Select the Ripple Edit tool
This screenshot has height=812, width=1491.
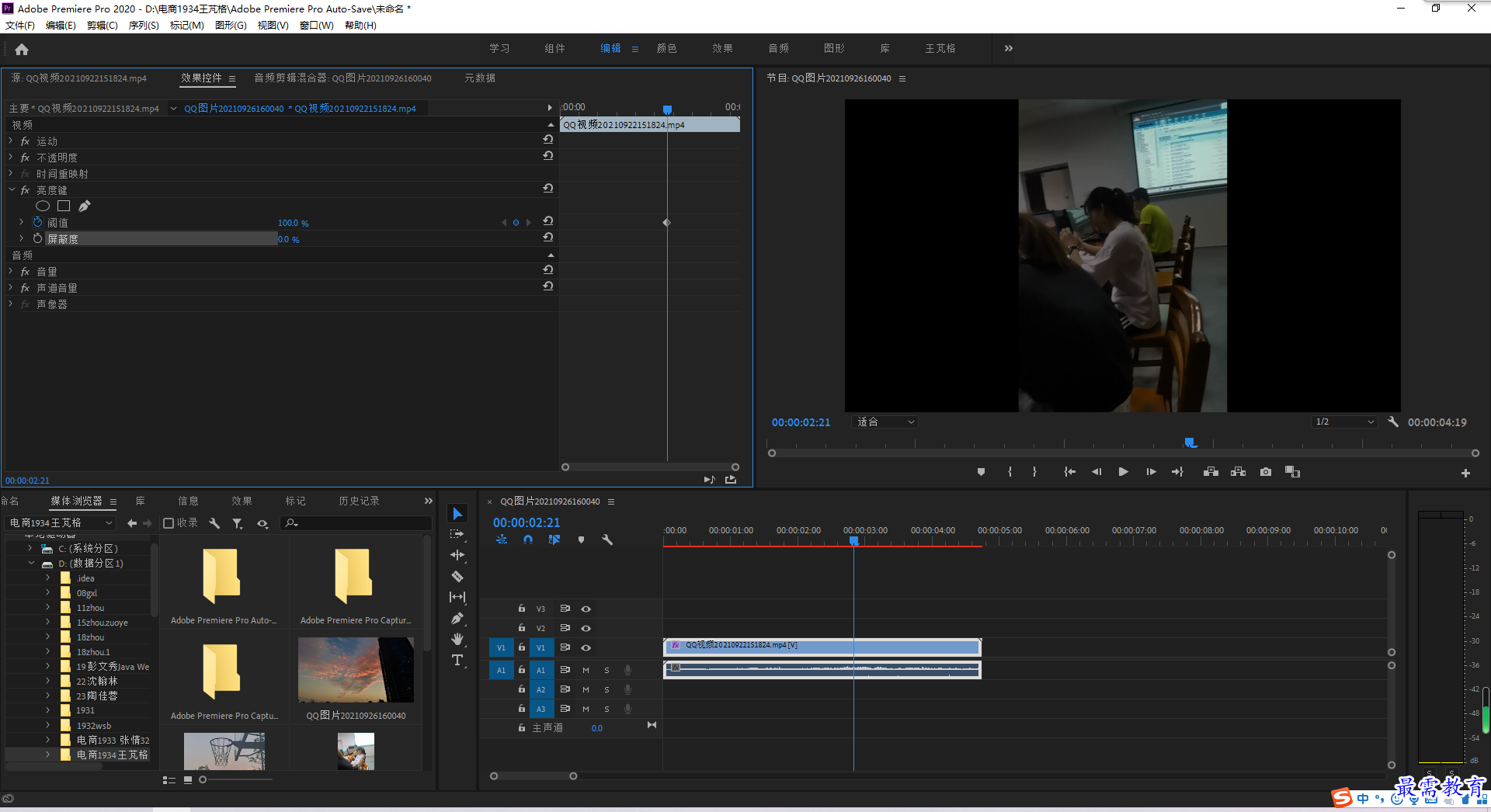[457, 555]
